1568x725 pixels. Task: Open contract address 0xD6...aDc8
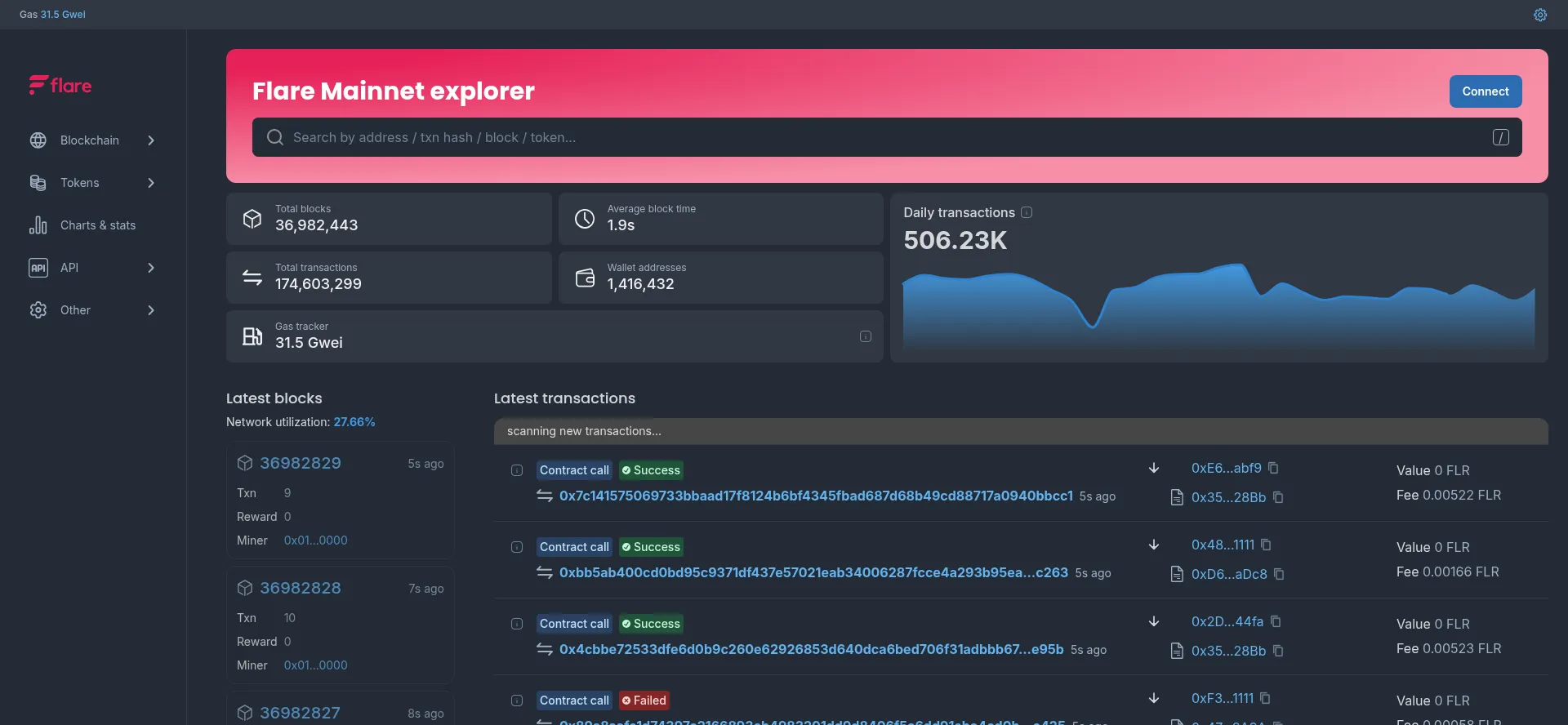click(1229, 574)
